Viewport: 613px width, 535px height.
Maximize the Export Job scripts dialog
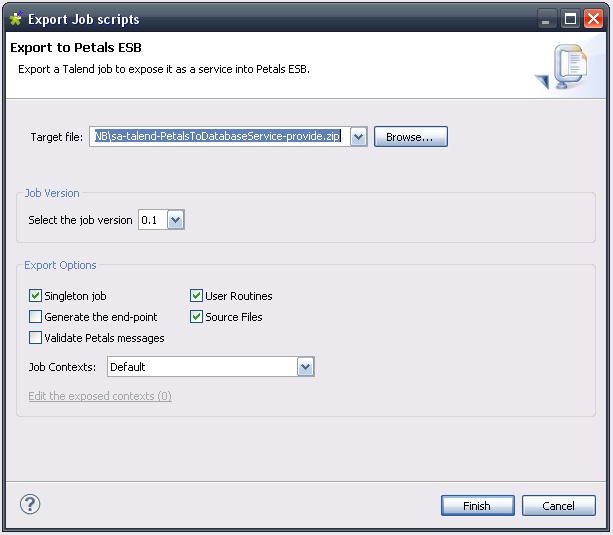(x=570, y=19)
